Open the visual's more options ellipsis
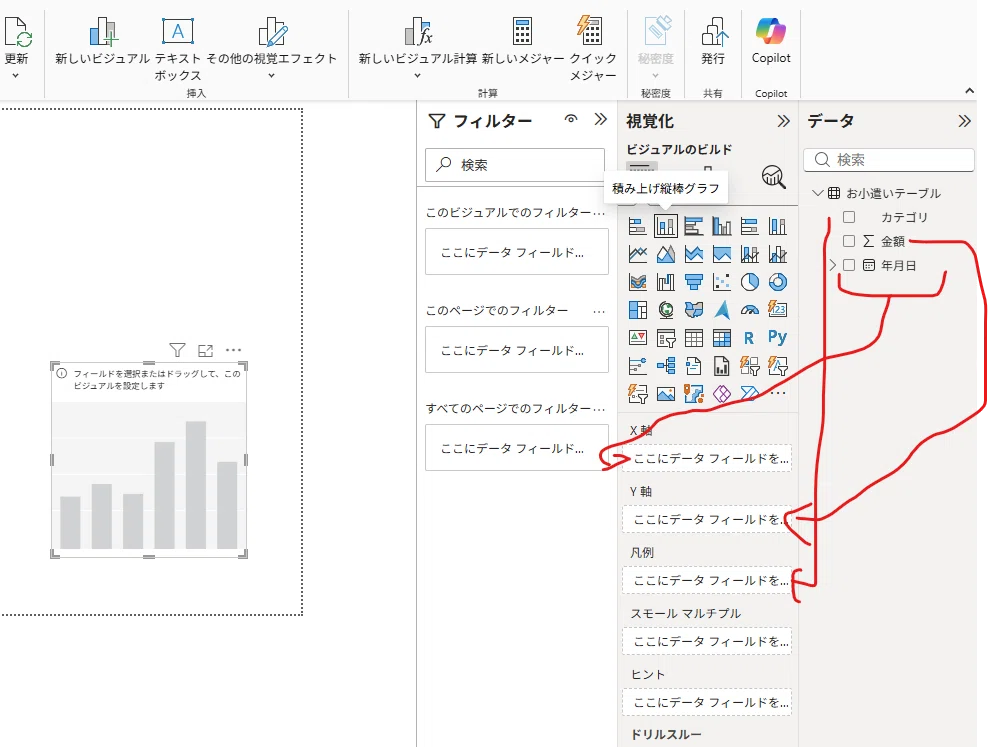This screenshot has width=988, height=747. (x=233, y=350)
